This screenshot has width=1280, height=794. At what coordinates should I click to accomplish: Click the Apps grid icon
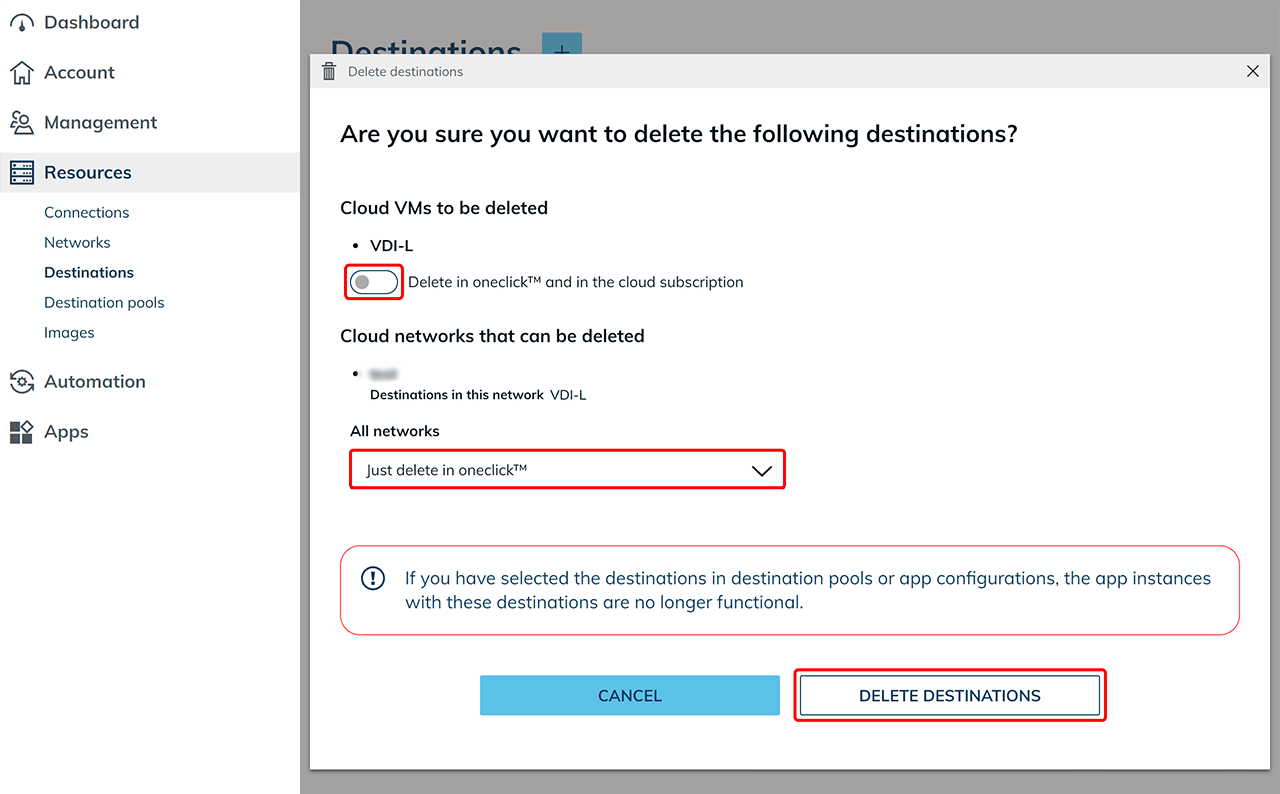click(22, 432)
